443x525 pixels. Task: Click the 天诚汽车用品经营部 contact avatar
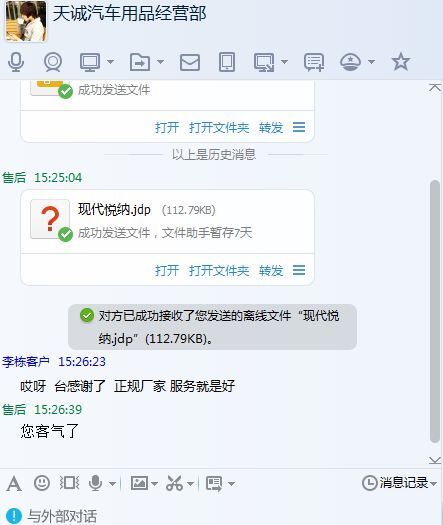click(26, 21)
